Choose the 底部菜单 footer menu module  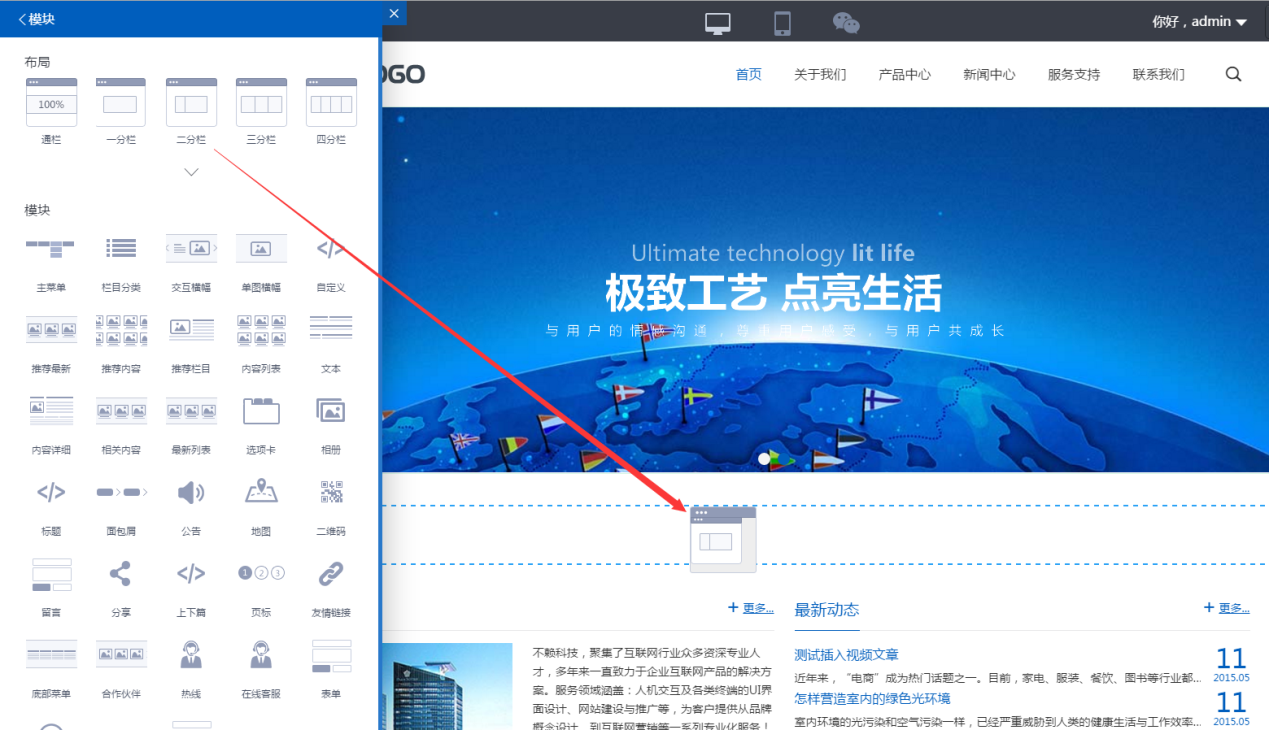[51, 655]
